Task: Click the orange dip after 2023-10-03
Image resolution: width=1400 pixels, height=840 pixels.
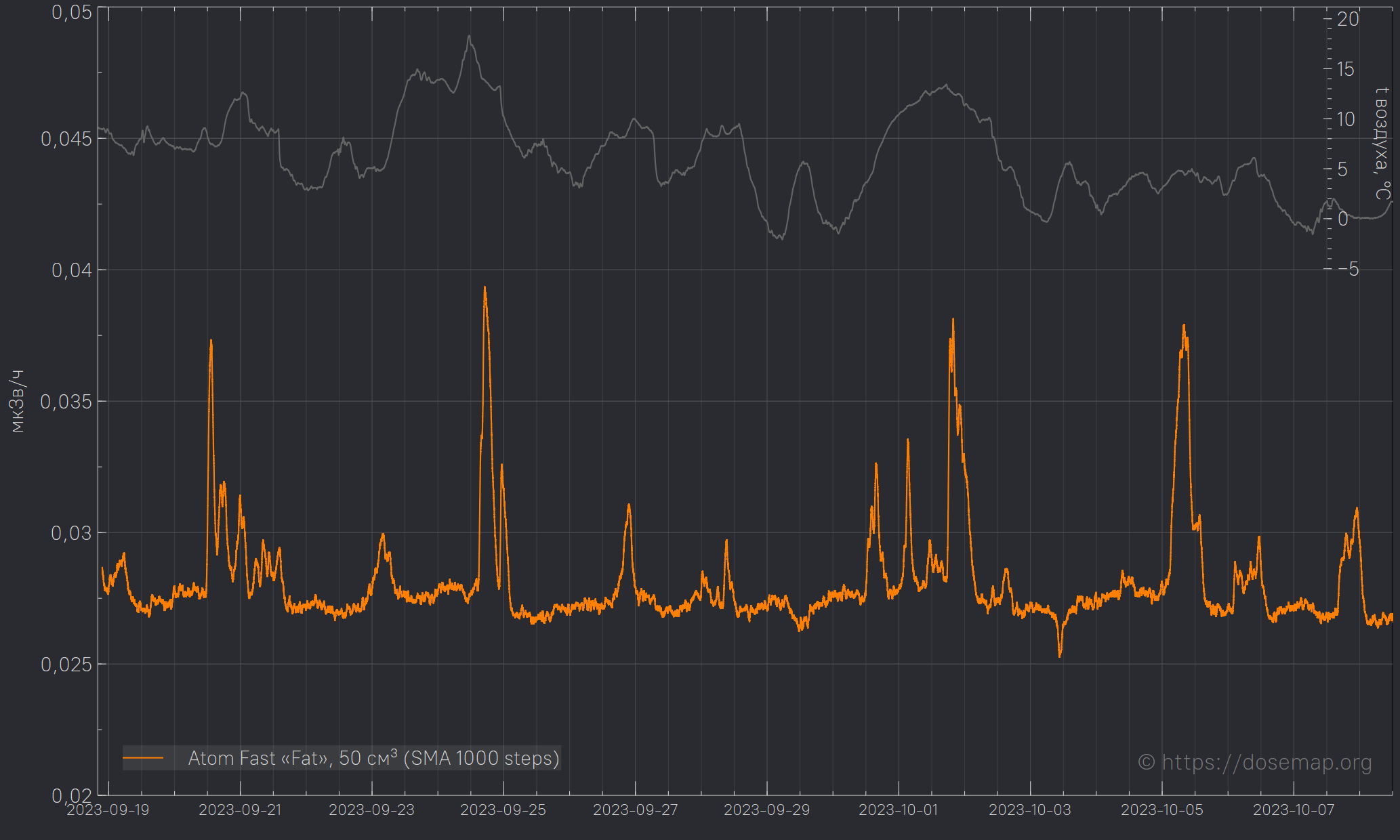Action: 1060,655
